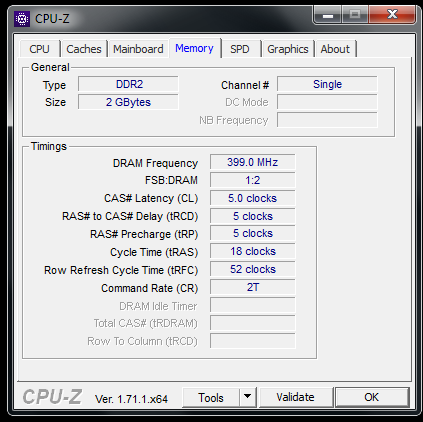Open the About tab
423x422 pixels.
click(x=335, y=49)
